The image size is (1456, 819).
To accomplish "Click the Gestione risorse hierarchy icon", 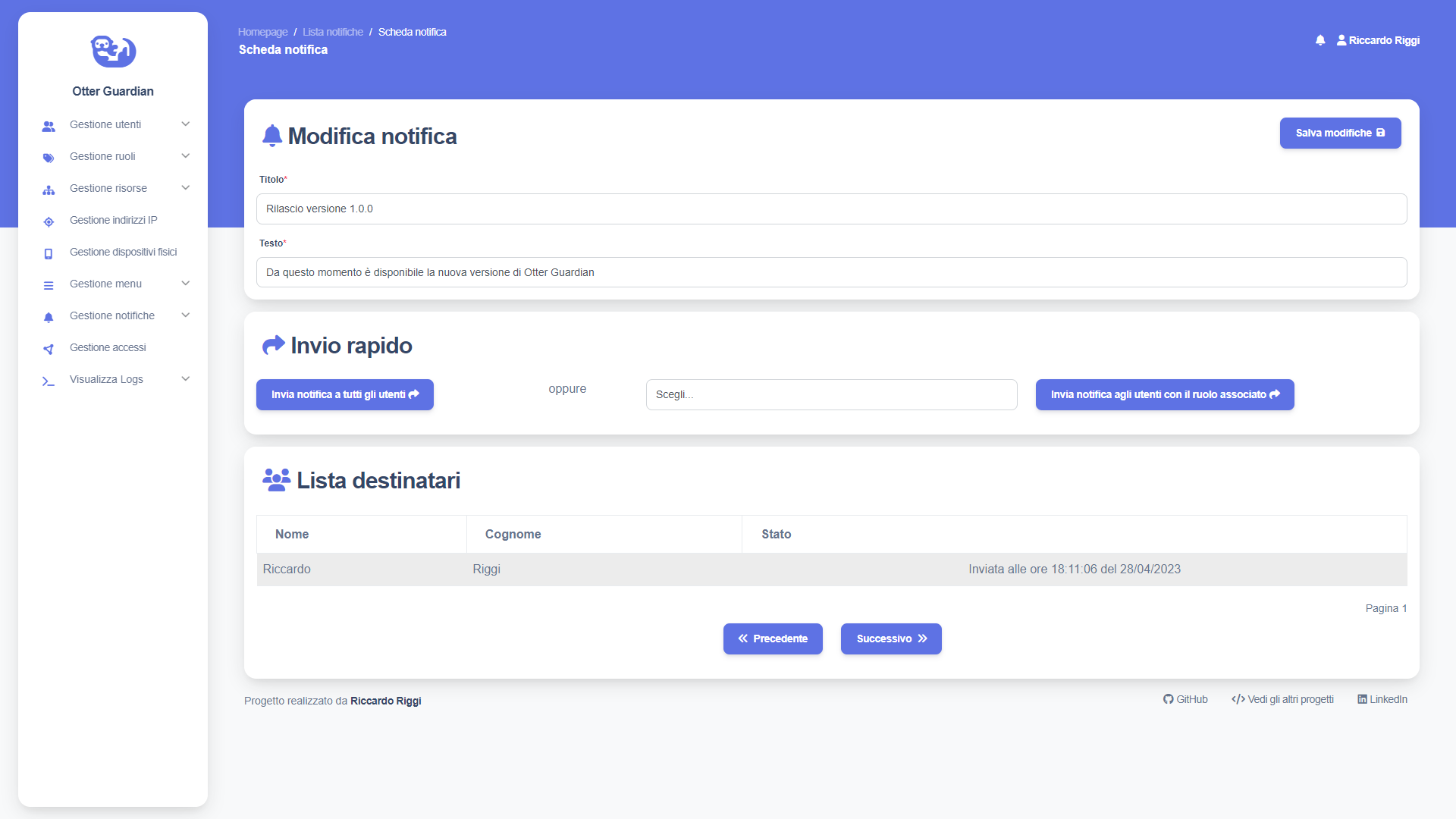I will [x=49, y=190].
